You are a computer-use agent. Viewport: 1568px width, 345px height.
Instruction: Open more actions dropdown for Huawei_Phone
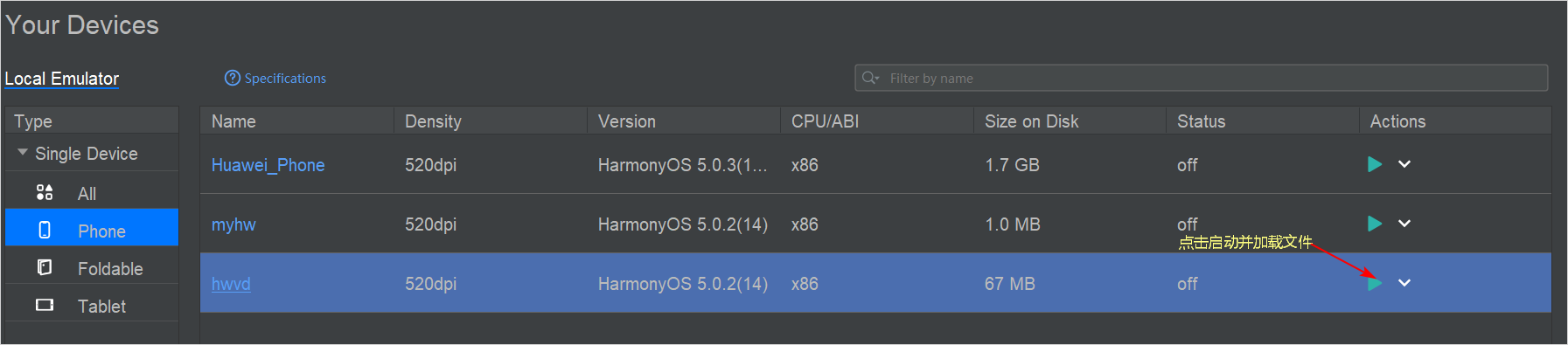(x=1404, y=164)
